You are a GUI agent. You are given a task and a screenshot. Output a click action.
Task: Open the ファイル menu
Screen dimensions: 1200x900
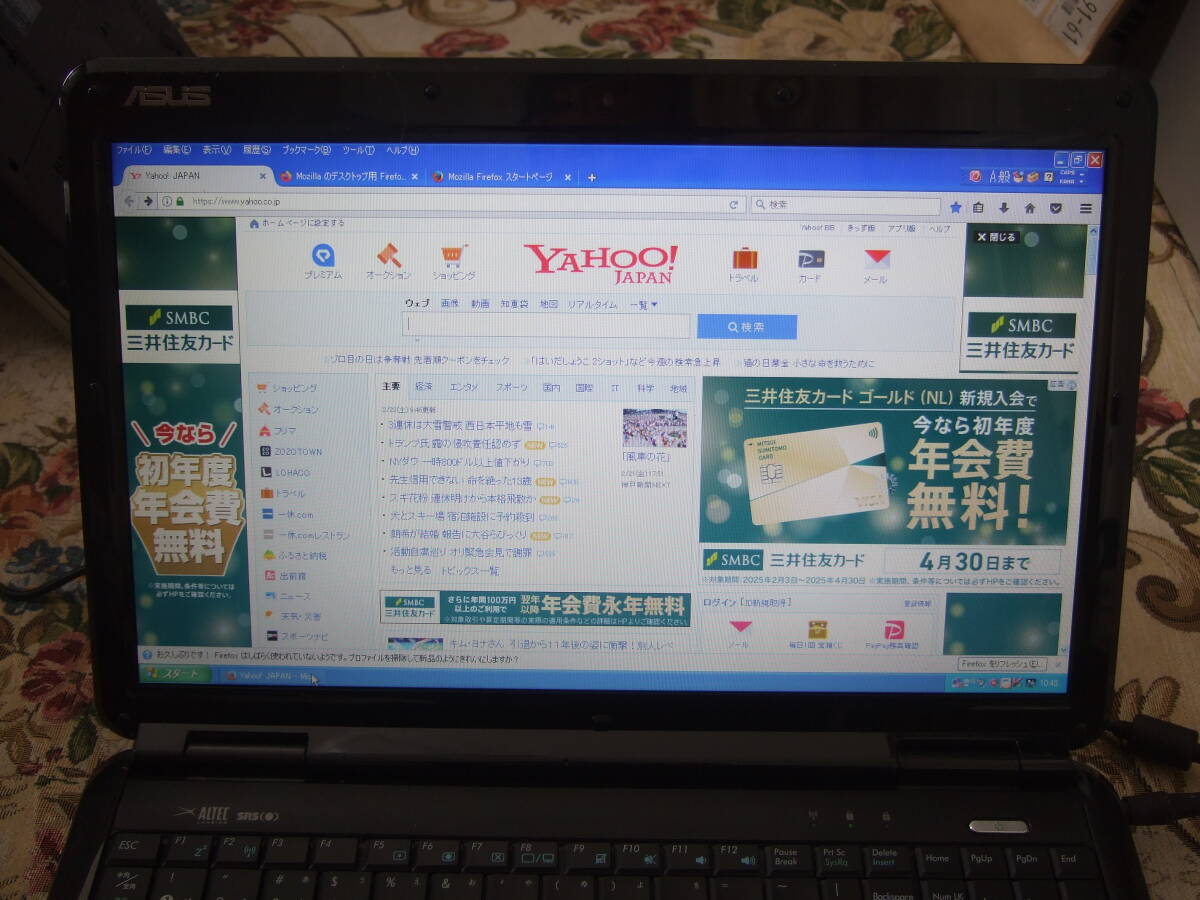pos(134,149)
